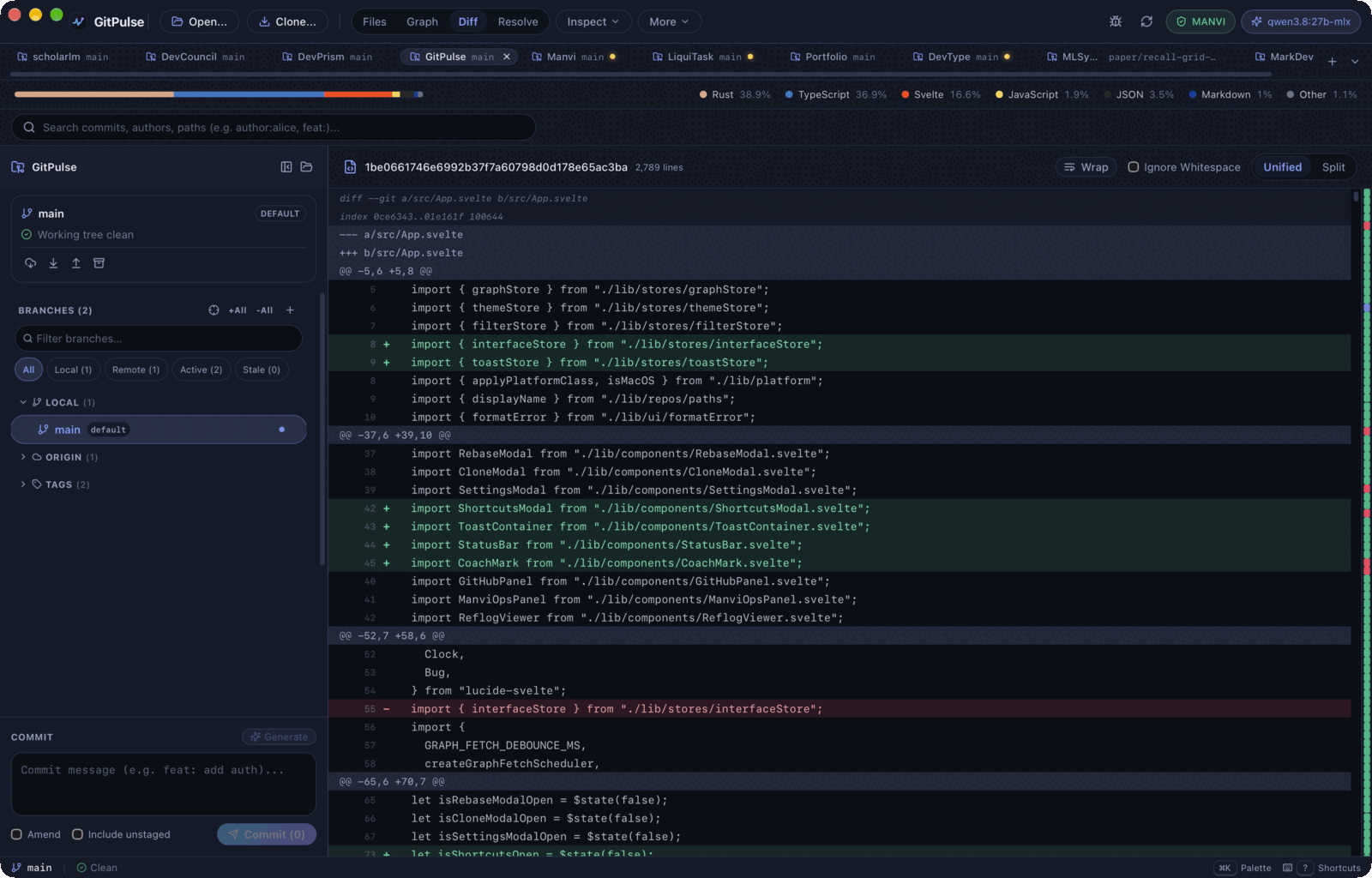Image resolution: width=1372 pixels, height=878 pixels.
Task: Click the push up-arrow icon under main
Action: (x=76, y=263)
